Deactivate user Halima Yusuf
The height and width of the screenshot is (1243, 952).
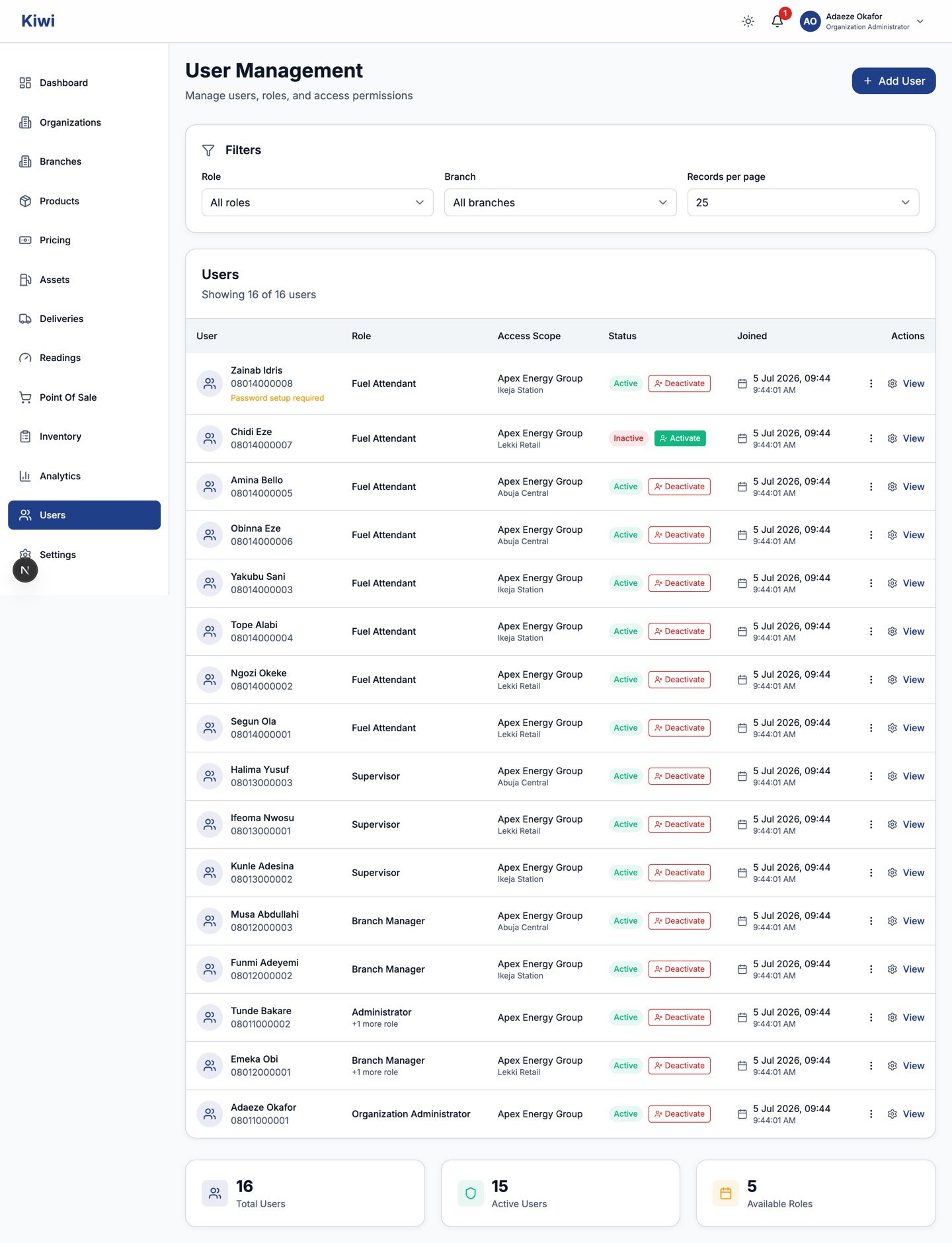point(679,776)
